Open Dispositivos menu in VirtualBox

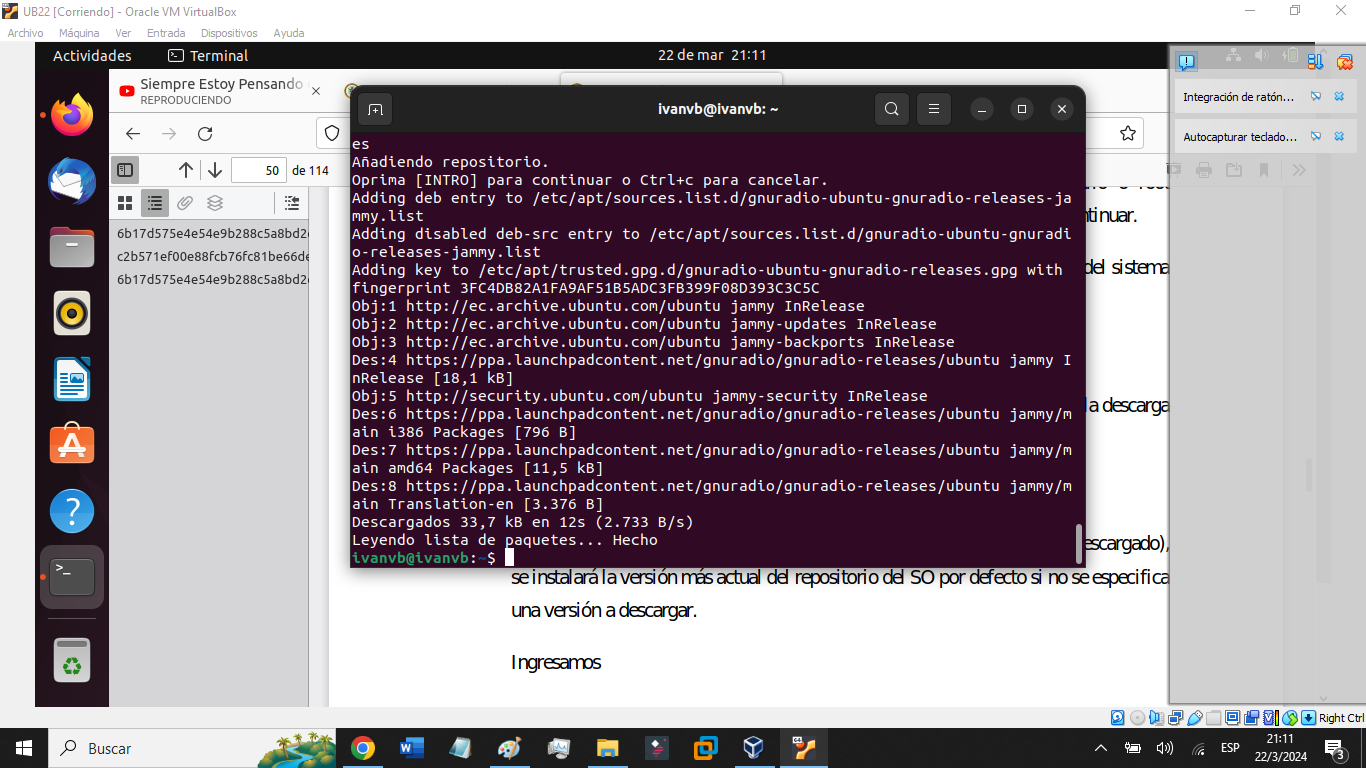pos(229,33)
